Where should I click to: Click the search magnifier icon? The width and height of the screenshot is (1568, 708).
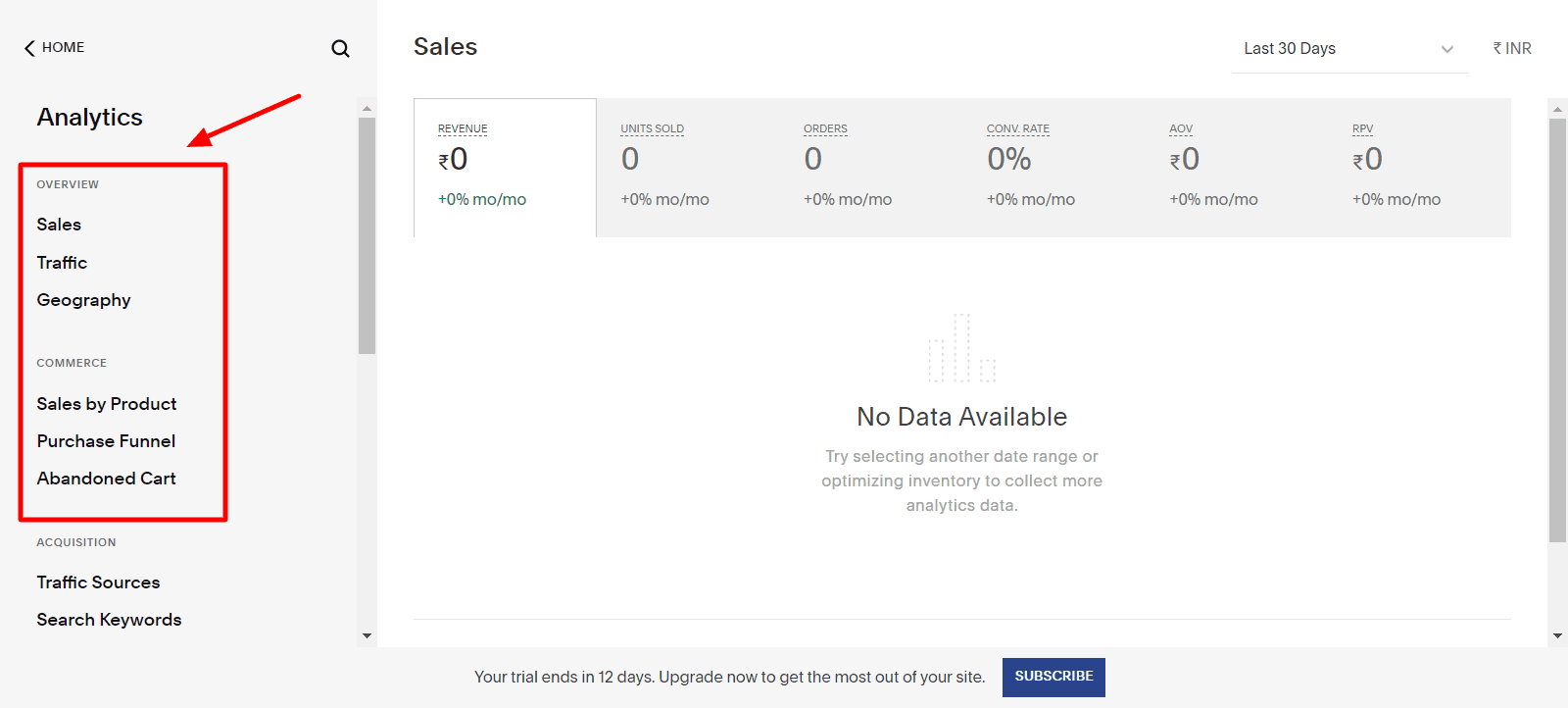(x=340, y=48)
